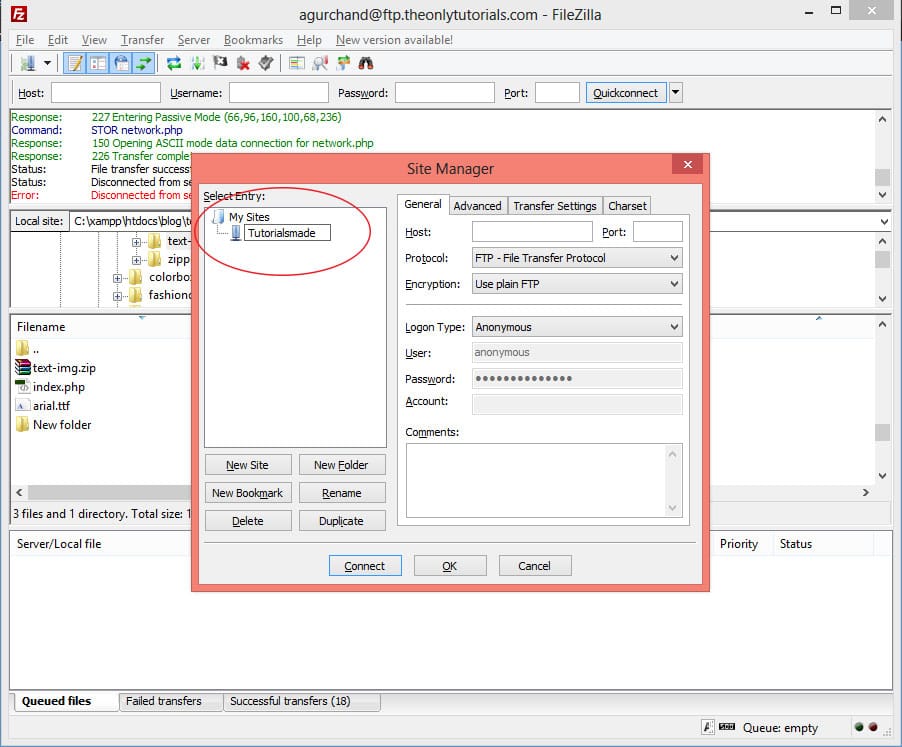Toggle process queue icon
The image size is (902, 747).
click(x=197, y=63)
